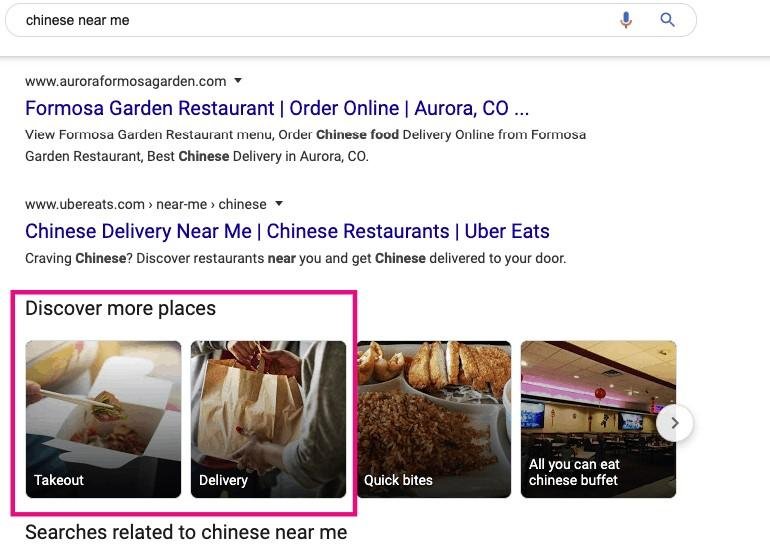Click the www.ubereats.com domain text

tap(85, 204)
